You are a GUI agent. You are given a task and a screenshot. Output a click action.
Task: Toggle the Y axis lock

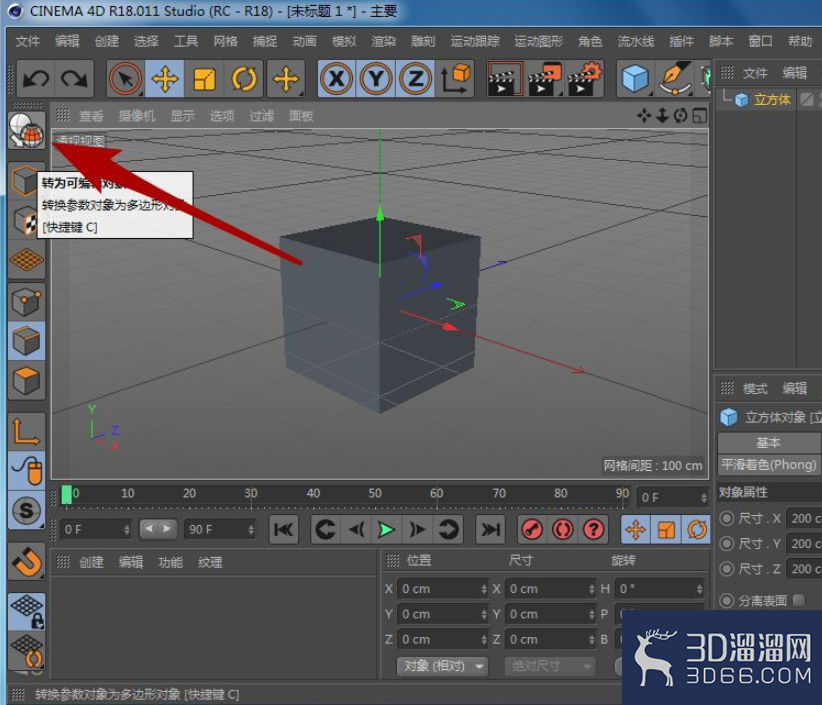tap(376, 79)
